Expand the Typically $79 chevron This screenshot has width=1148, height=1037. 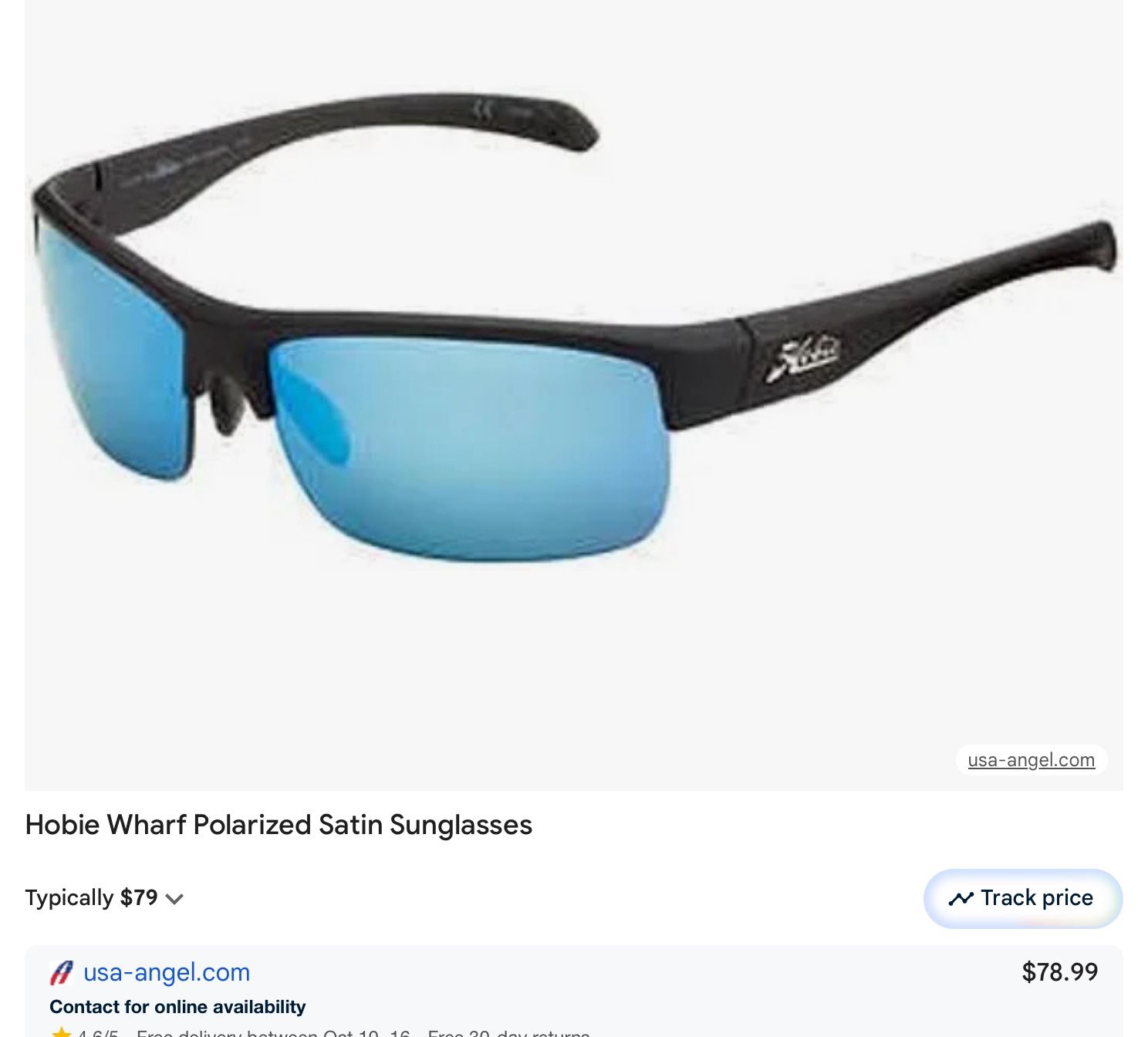pyautogui.click(x=174, y=899)
